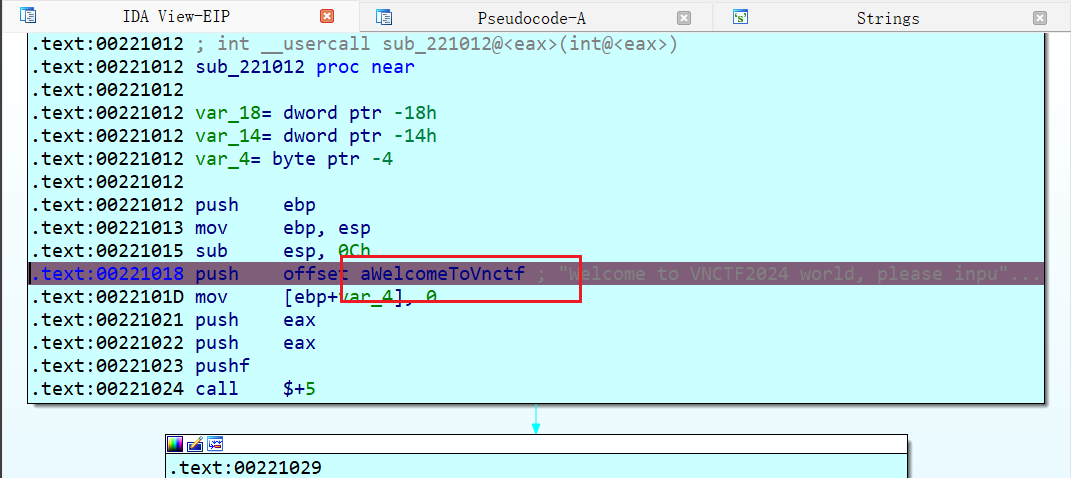
Task: Click the edit-comment pencil icon in block 00221029
Action: tap(195, 444)
